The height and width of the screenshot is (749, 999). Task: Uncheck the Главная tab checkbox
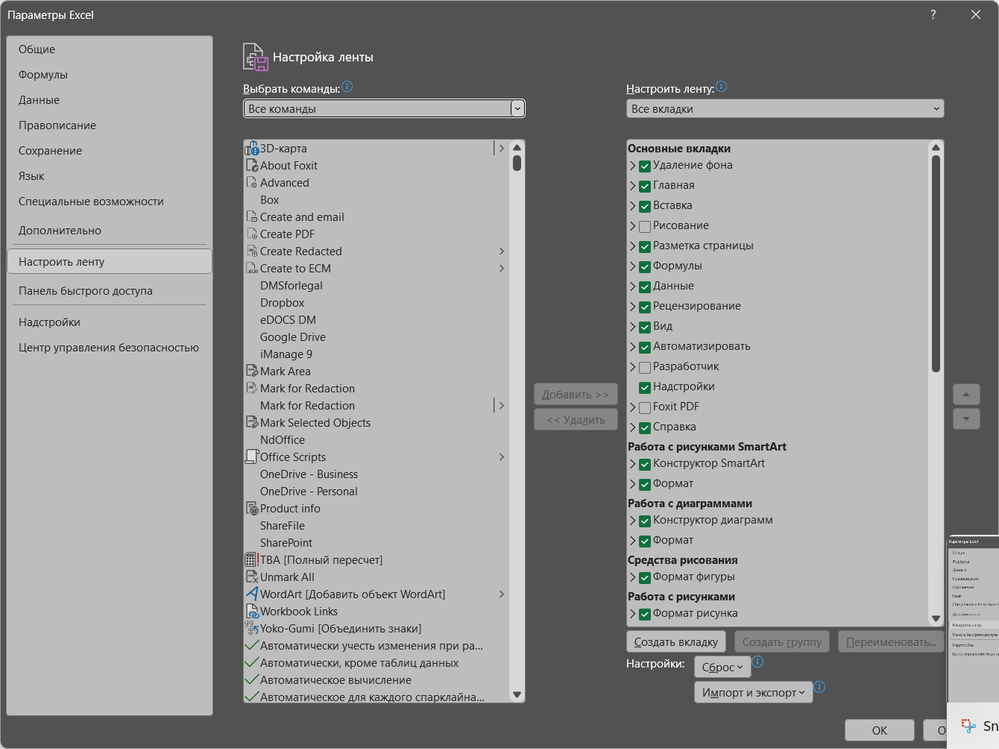pyautogui.click(x=645, y=186)
